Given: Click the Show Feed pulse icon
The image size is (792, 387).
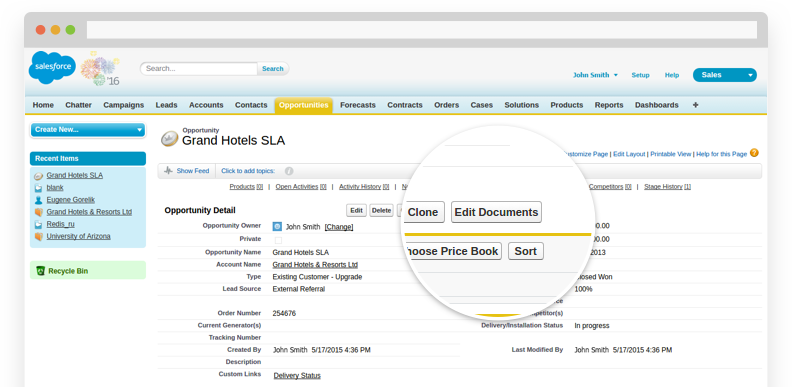Looking at the screenshot, I should click(168, 171).
